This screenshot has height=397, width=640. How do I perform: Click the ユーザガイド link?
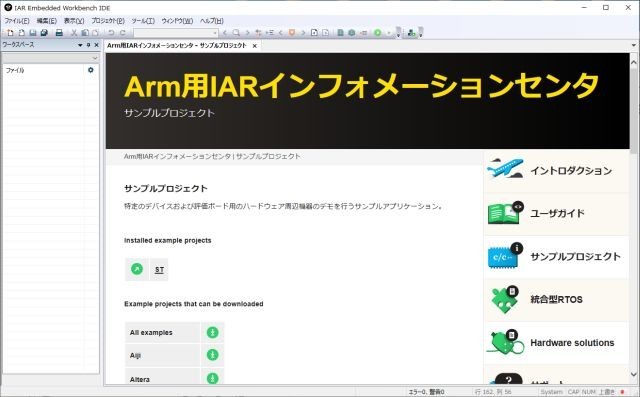click(x=558, y=213)
